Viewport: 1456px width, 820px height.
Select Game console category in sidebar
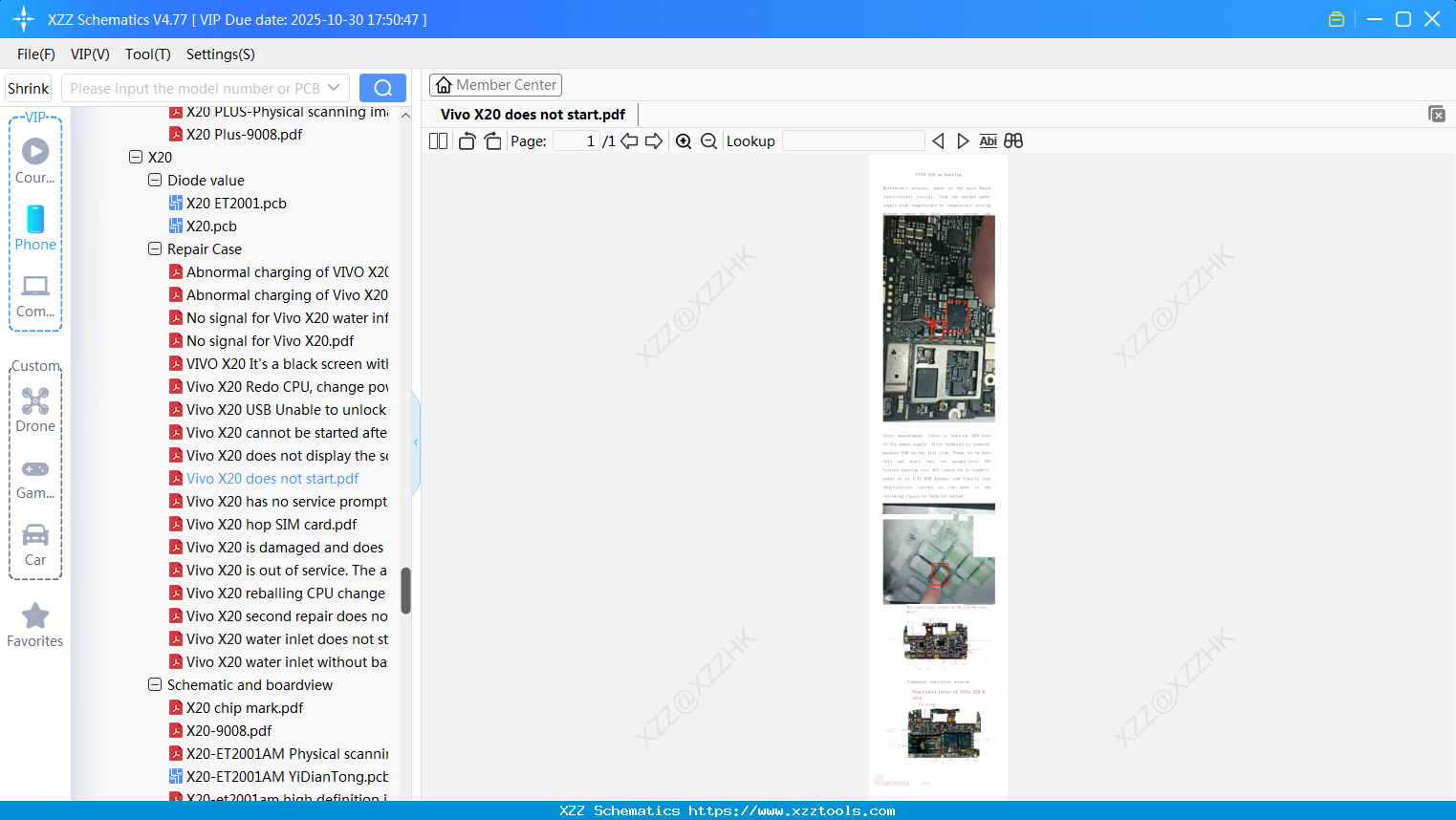(35, 479)
